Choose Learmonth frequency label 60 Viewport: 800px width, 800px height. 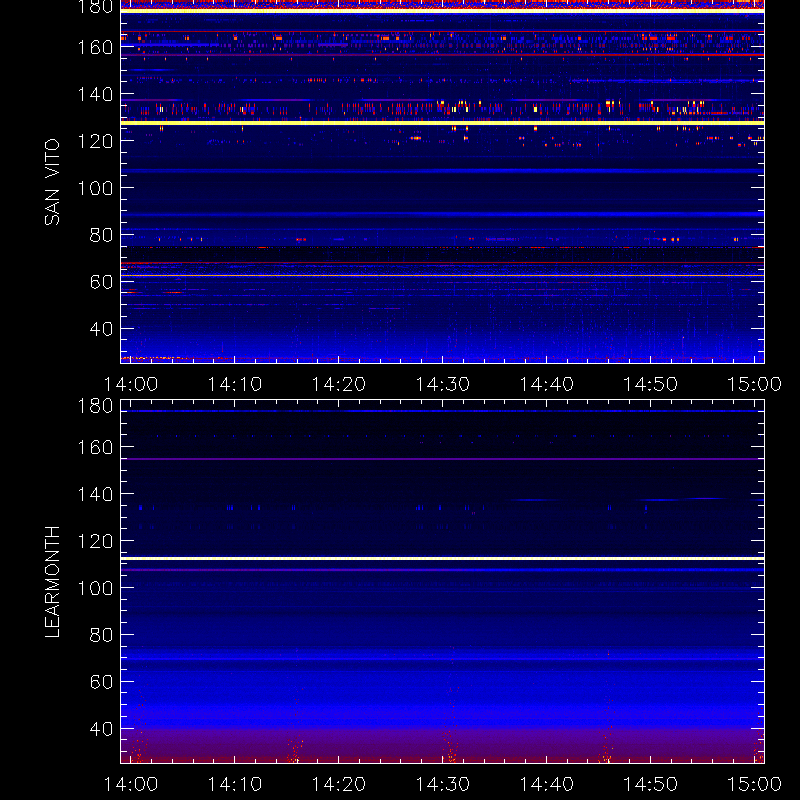tap(101, 682)
